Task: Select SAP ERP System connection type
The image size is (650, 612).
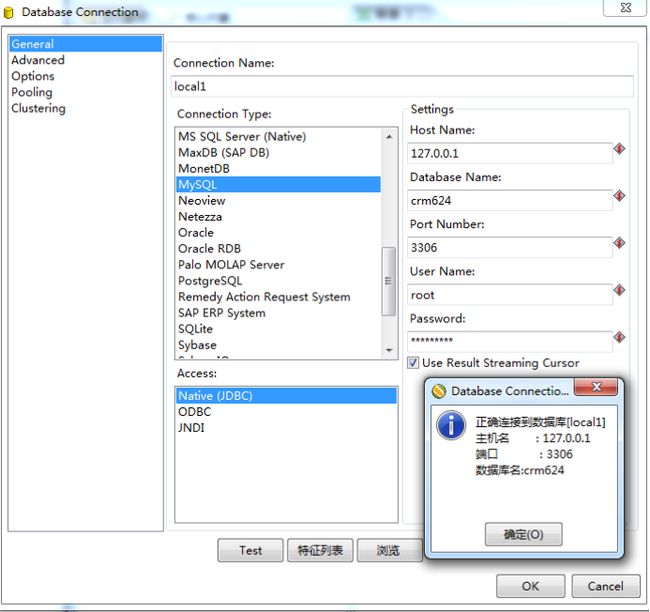Action: tap(278, 313)
